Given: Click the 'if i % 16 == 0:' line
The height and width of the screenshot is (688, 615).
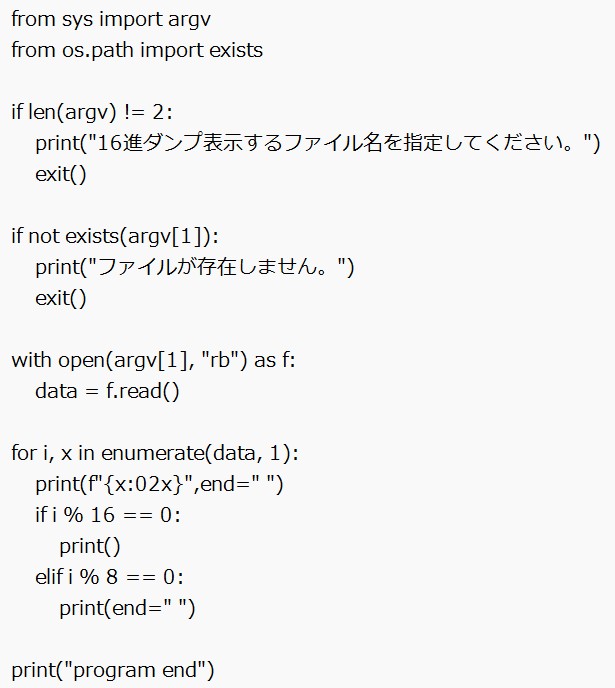Looking at the screenshot, I should (x=107, y=515).
